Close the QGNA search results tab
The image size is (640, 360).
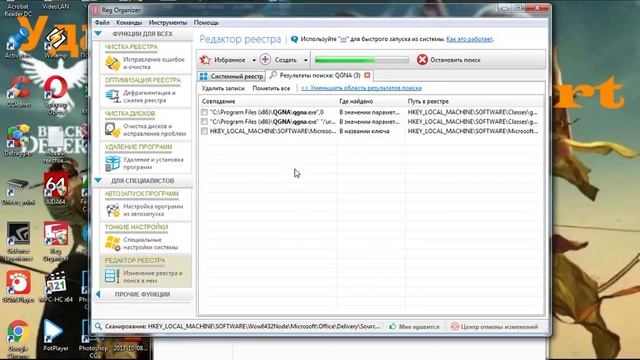point(367,75)
